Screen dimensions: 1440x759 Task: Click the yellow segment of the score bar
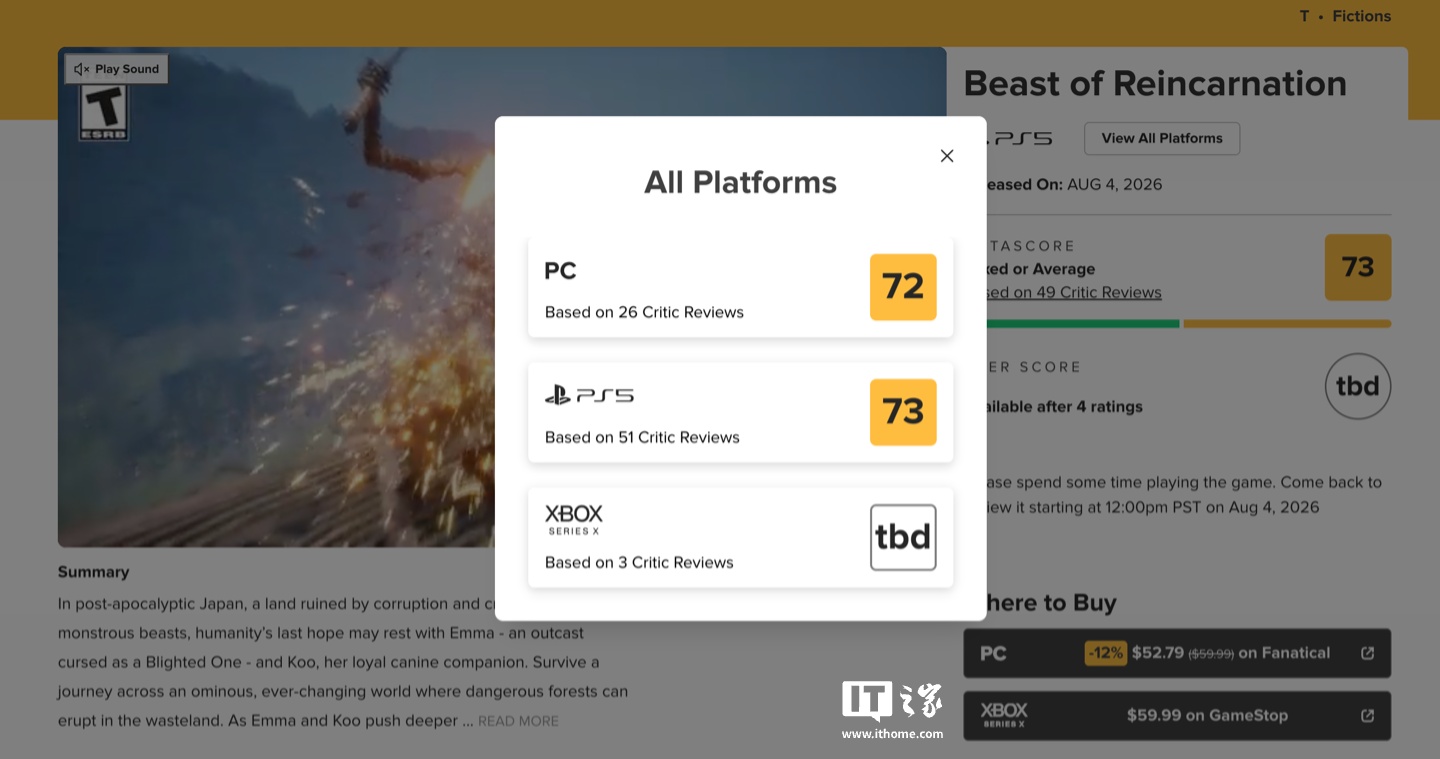[1287, 324]
